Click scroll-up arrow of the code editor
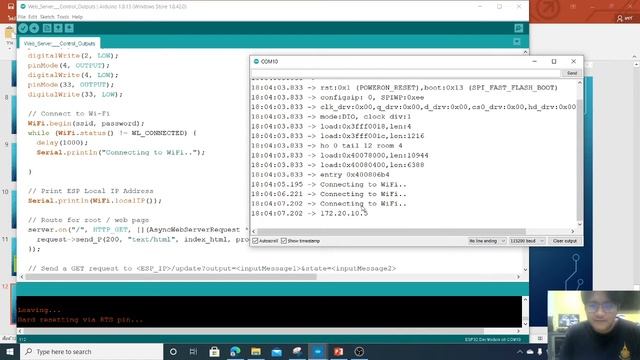Image resolution: width=640 pixels, height=360 pixels. [525, 52]
